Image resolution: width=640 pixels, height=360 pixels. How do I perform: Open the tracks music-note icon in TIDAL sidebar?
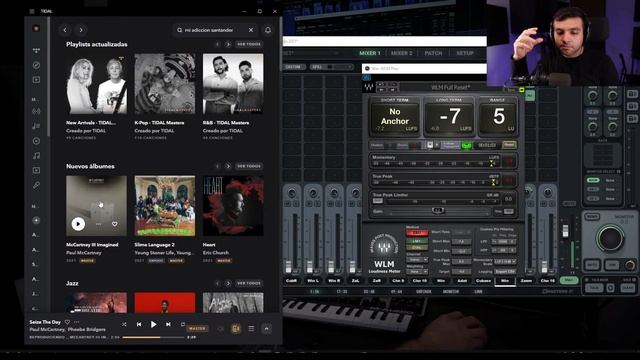(x=36, y=156)
